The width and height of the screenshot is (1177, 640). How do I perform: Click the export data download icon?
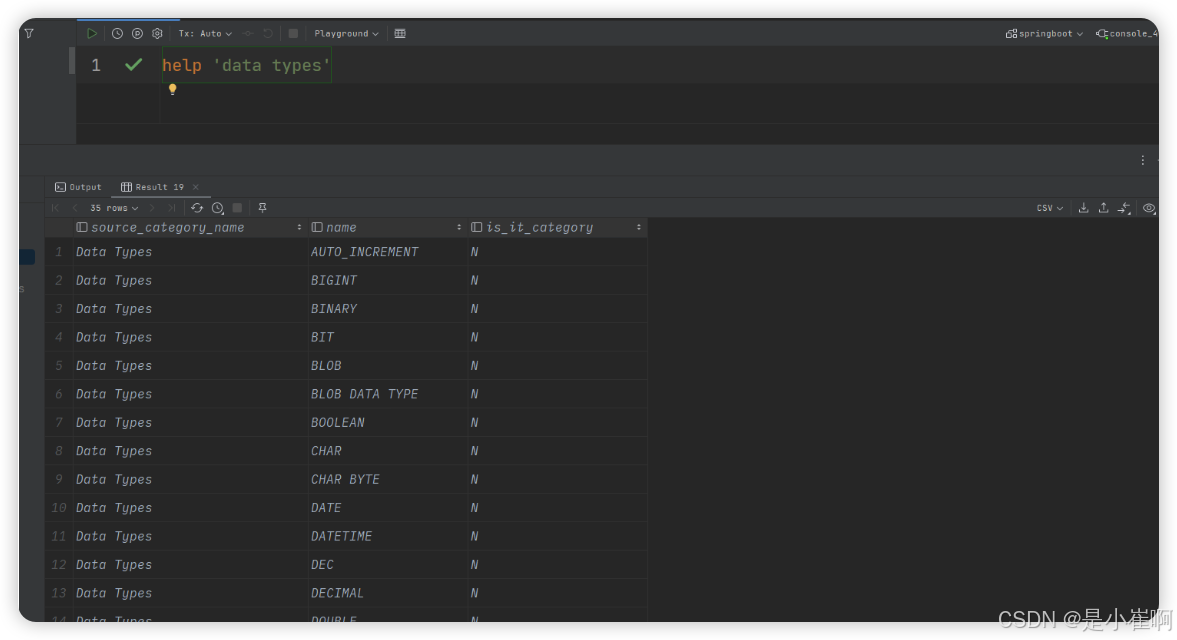[1083, 208]
